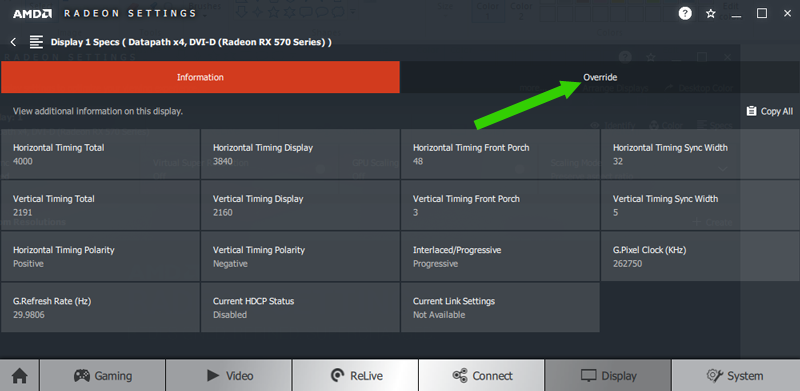This screenshot has width=800, height=391.
Task: Select G.Refresh Rate (Hz) tile
Action: pyautogui.click(x=100, y=307)
